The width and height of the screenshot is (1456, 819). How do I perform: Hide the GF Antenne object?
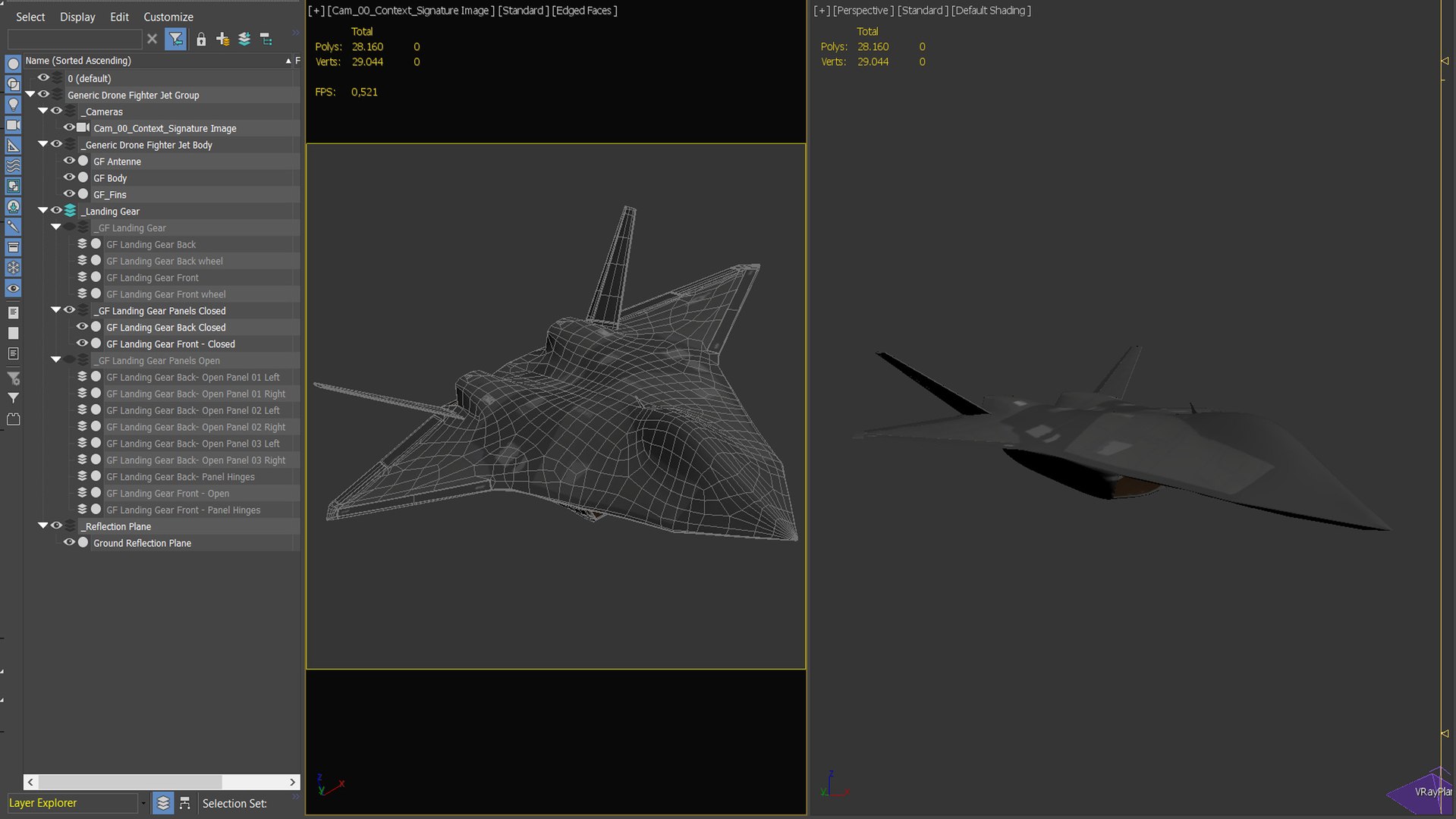69,161
